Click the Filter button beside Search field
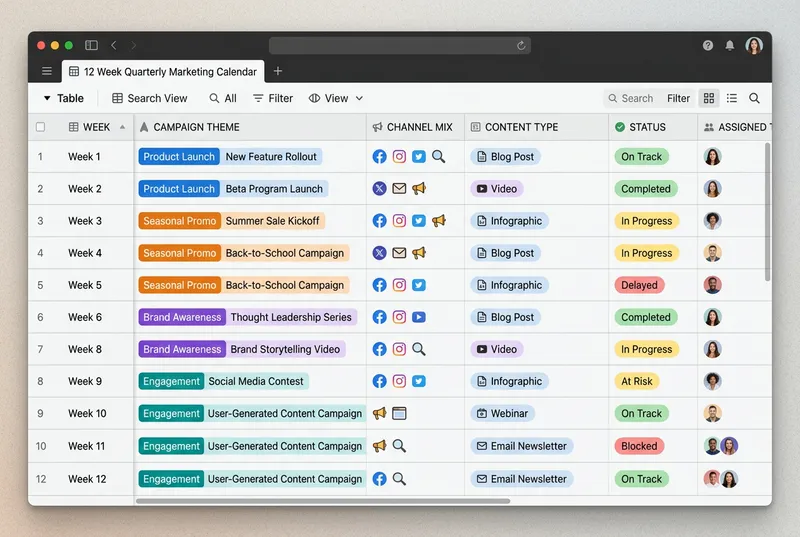 point(679,98)
